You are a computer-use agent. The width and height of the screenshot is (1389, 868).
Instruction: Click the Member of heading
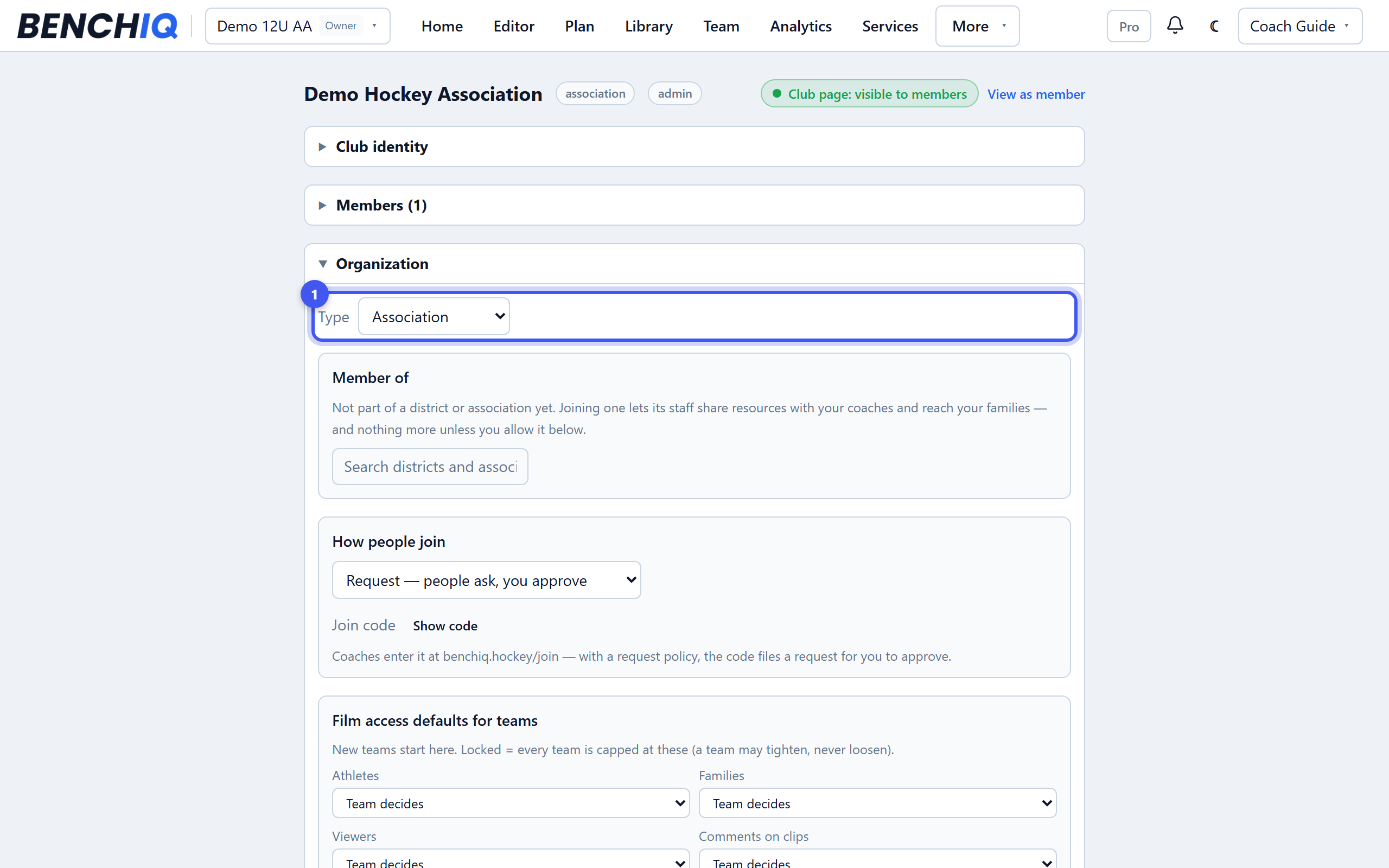tap(370, 377)
